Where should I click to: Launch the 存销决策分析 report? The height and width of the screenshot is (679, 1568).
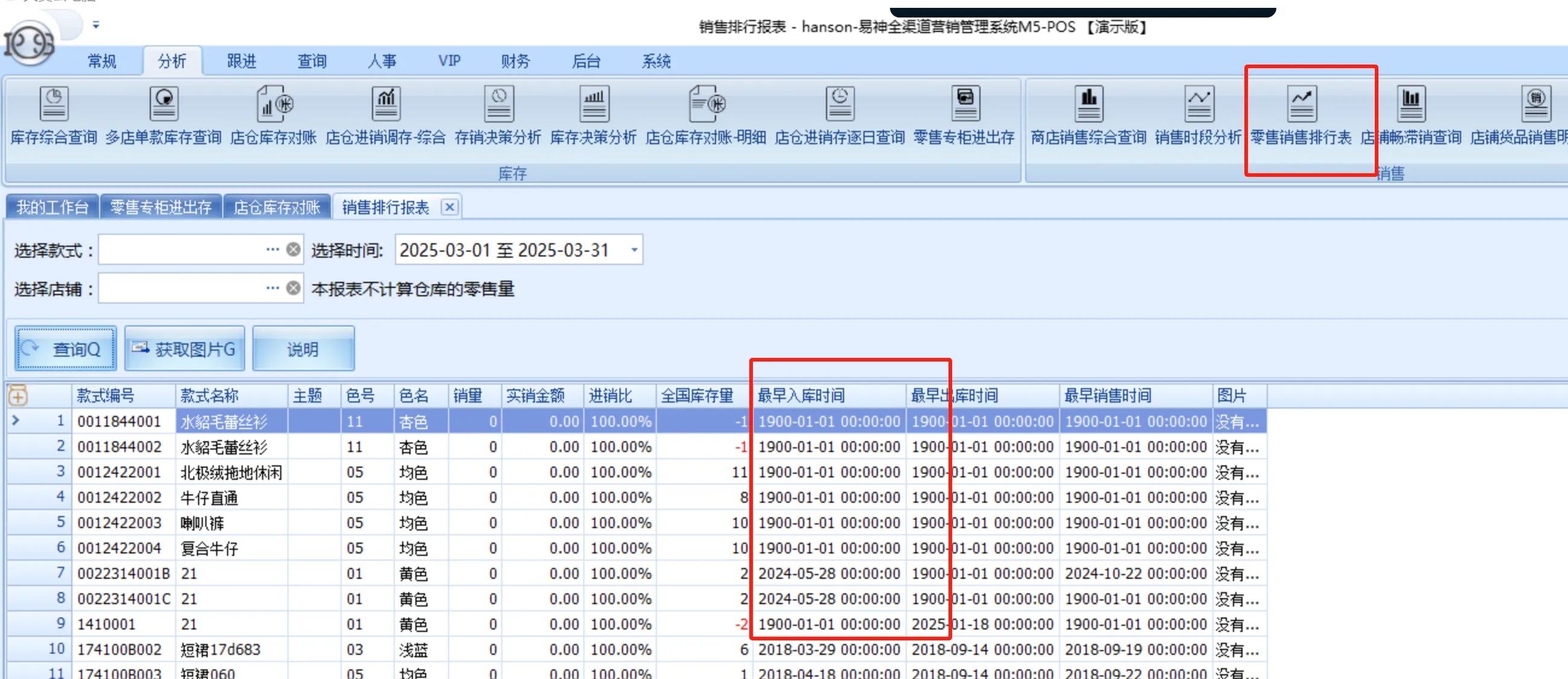(499, 116)
